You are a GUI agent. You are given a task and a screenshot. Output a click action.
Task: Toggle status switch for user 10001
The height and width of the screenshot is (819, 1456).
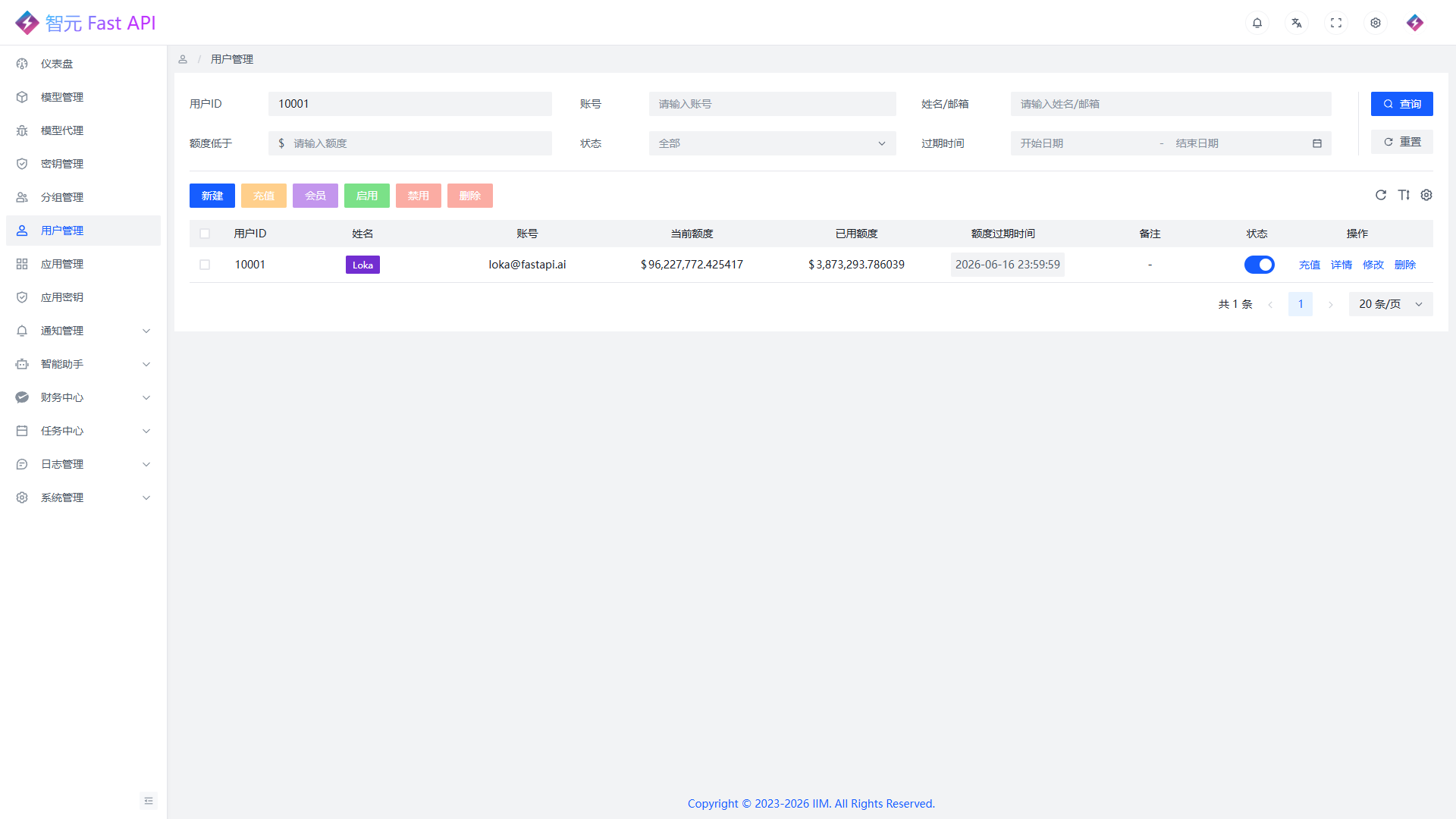click(x=1259, y=265)
